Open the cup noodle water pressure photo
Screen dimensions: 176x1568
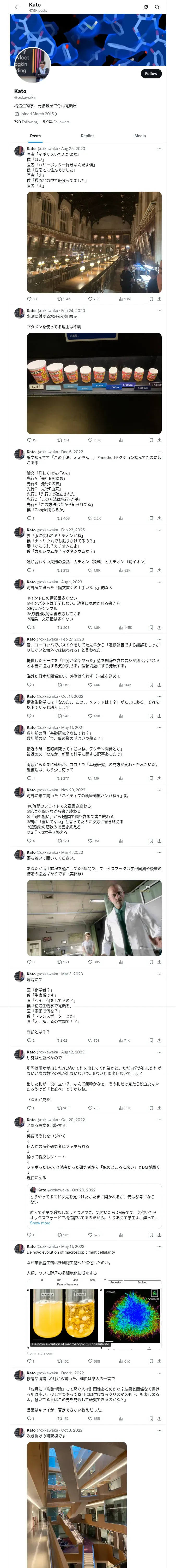(94, 383)
